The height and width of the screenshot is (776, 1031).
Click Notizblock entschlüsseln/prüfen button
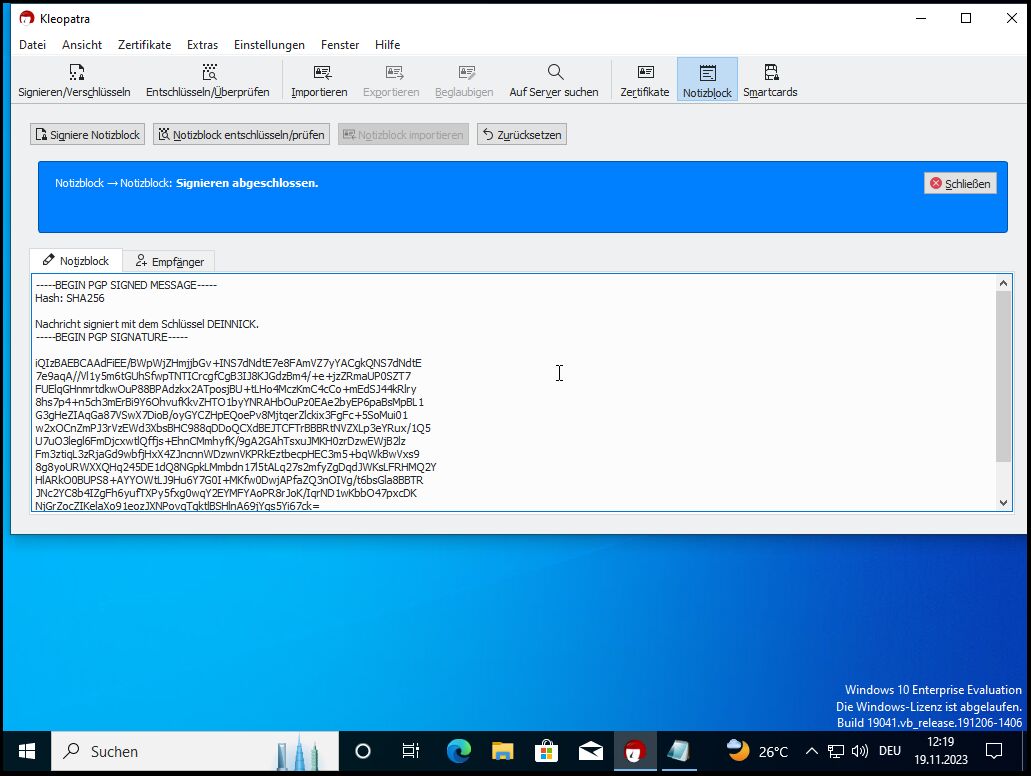(241, 135)
